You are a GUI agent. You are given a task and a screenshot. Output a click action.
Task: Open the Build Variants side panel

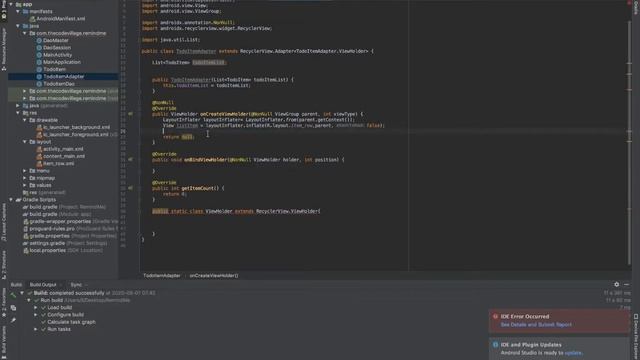click(4, 341)
